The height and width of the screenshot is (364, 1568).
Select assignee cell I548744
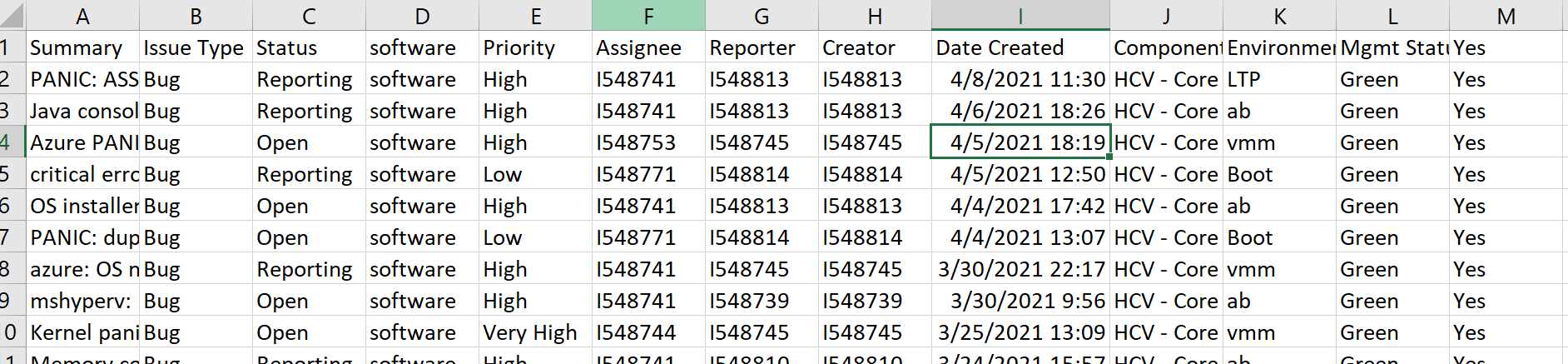(x=648, y=332)
